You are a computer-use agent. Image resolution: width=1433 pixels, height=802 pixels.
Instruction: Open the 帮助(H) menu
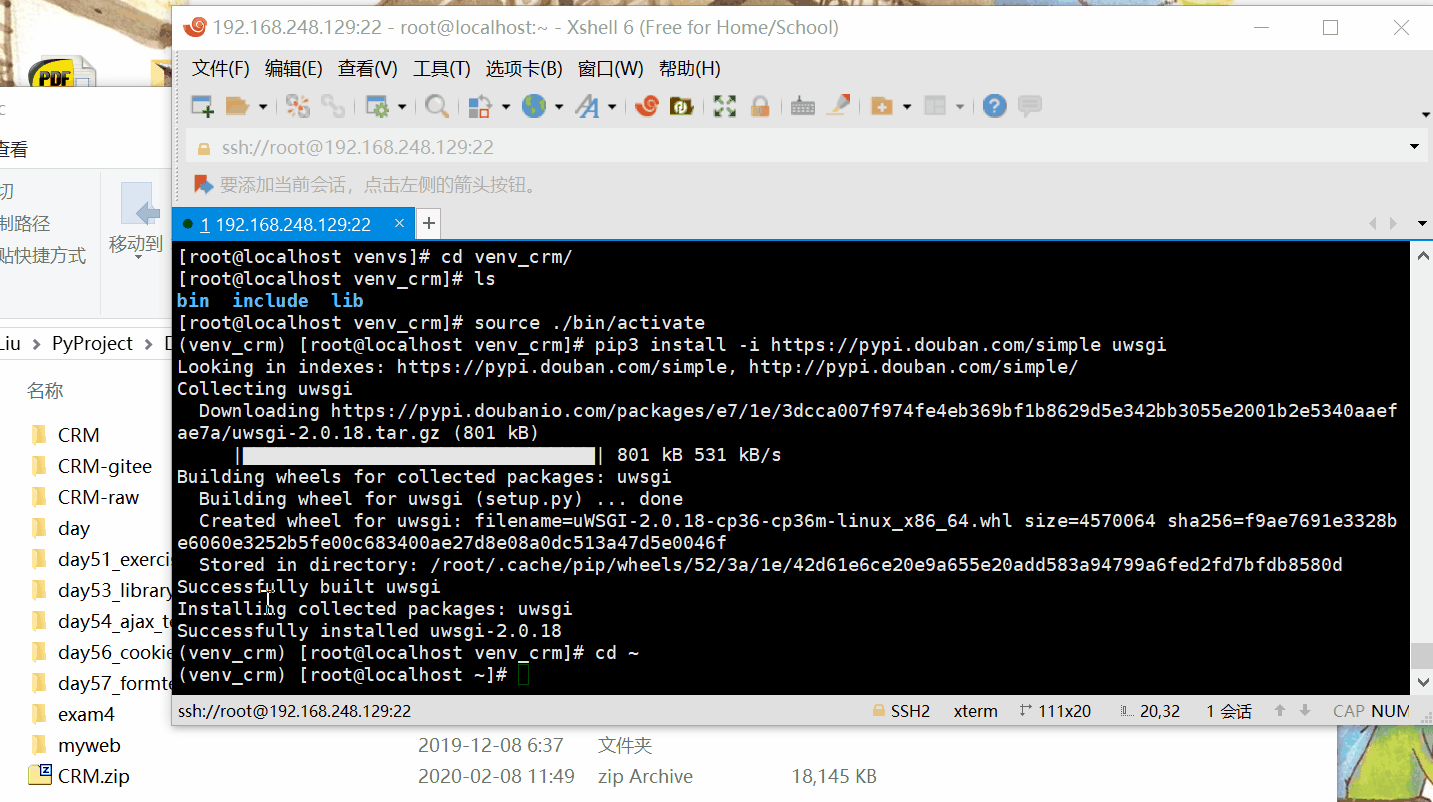click(x=690, y=69)
